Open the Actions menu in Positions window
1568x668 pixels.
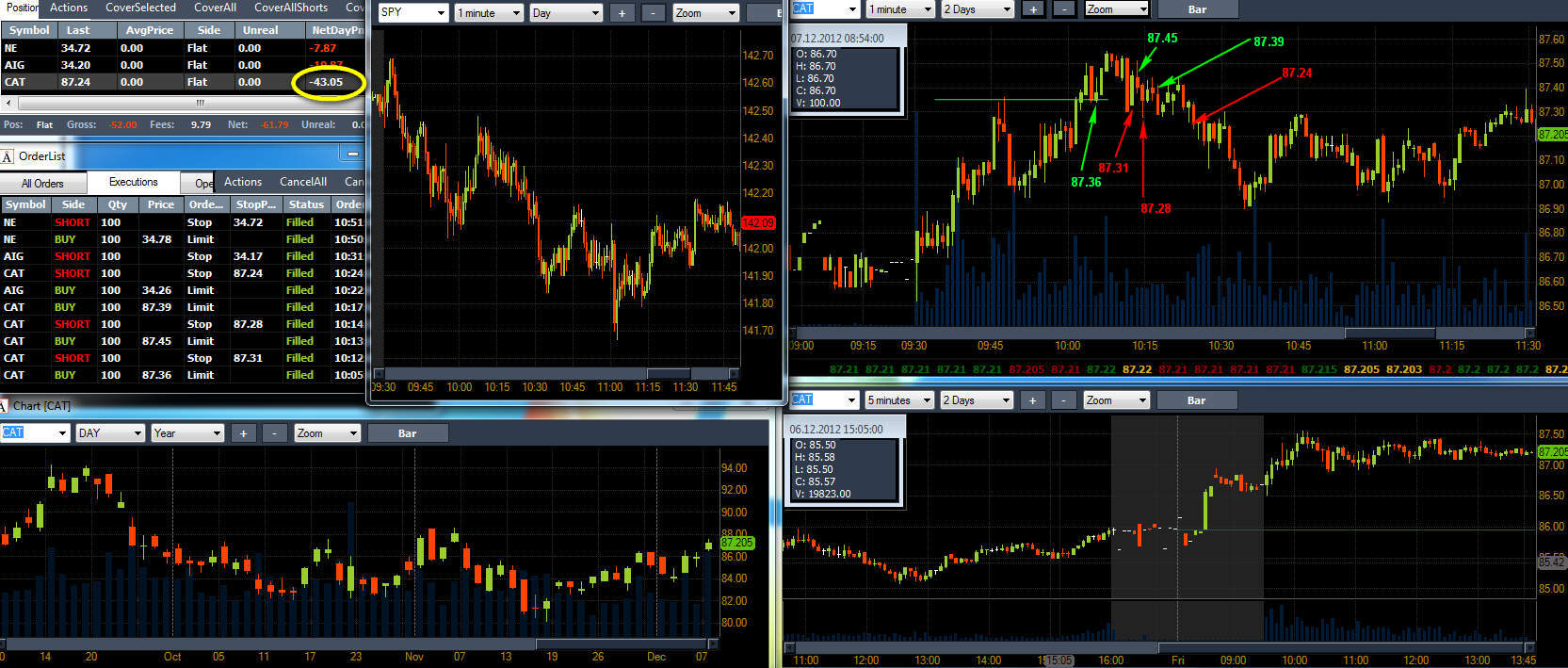[69, 8]
